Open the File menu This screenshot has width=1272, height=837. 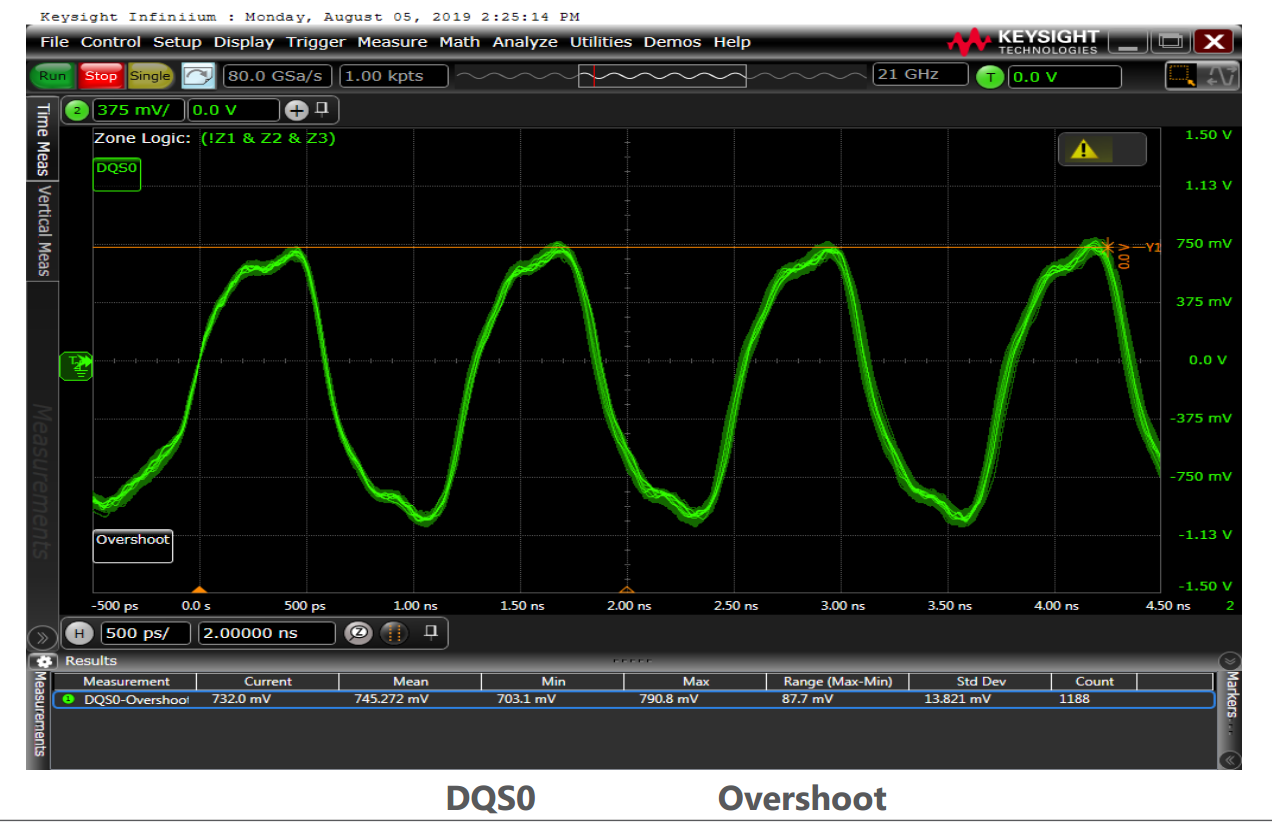pos(54,42)
